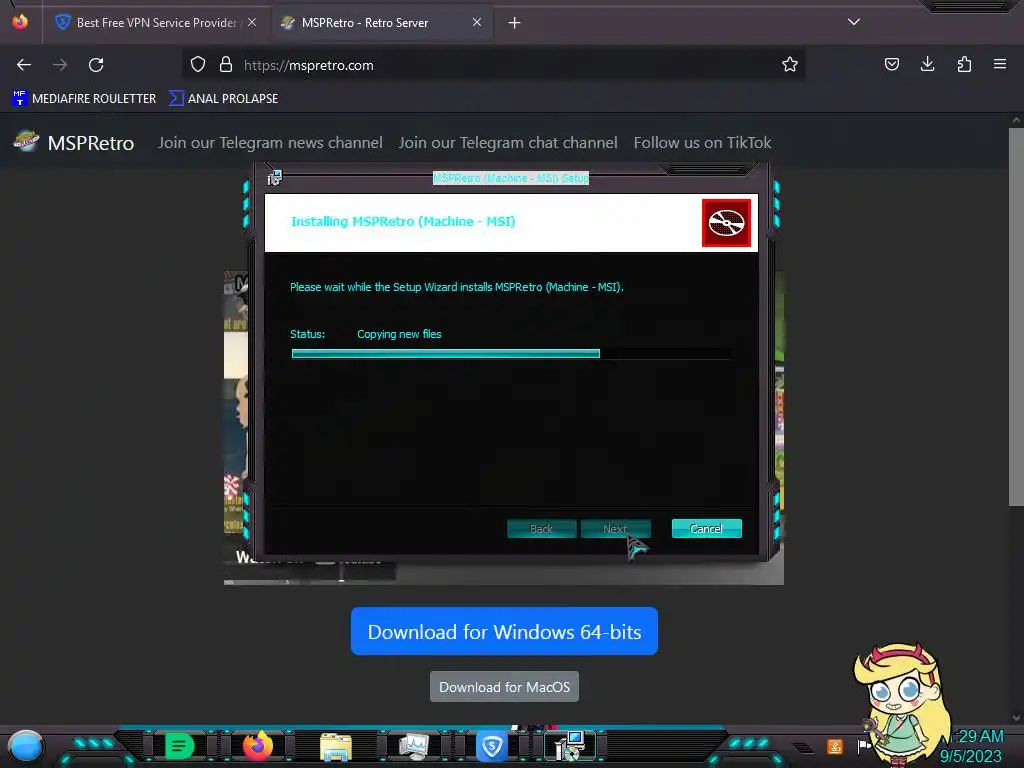Click the 9/5/2023 date in tray
The width and height of the screenshot is (1024, 768).
point(970,756)
